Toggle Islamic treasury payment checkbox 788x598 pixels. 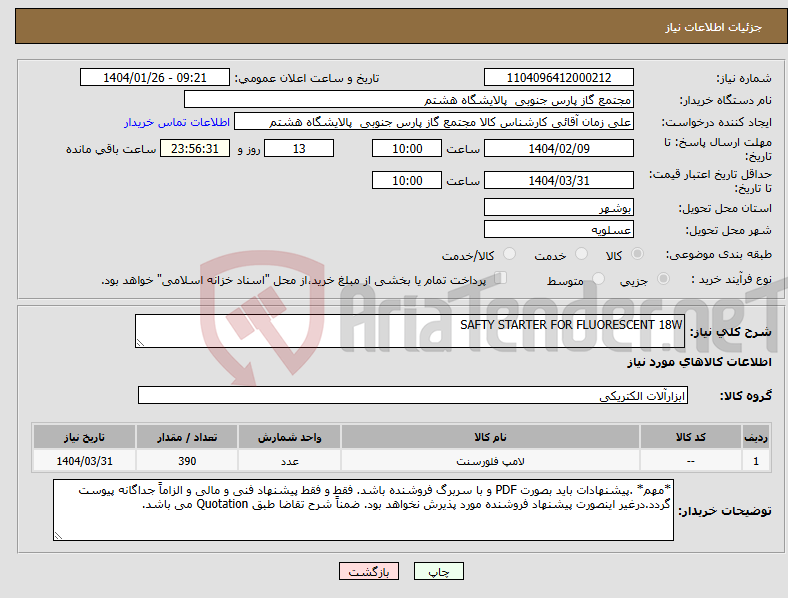point(501,278)
